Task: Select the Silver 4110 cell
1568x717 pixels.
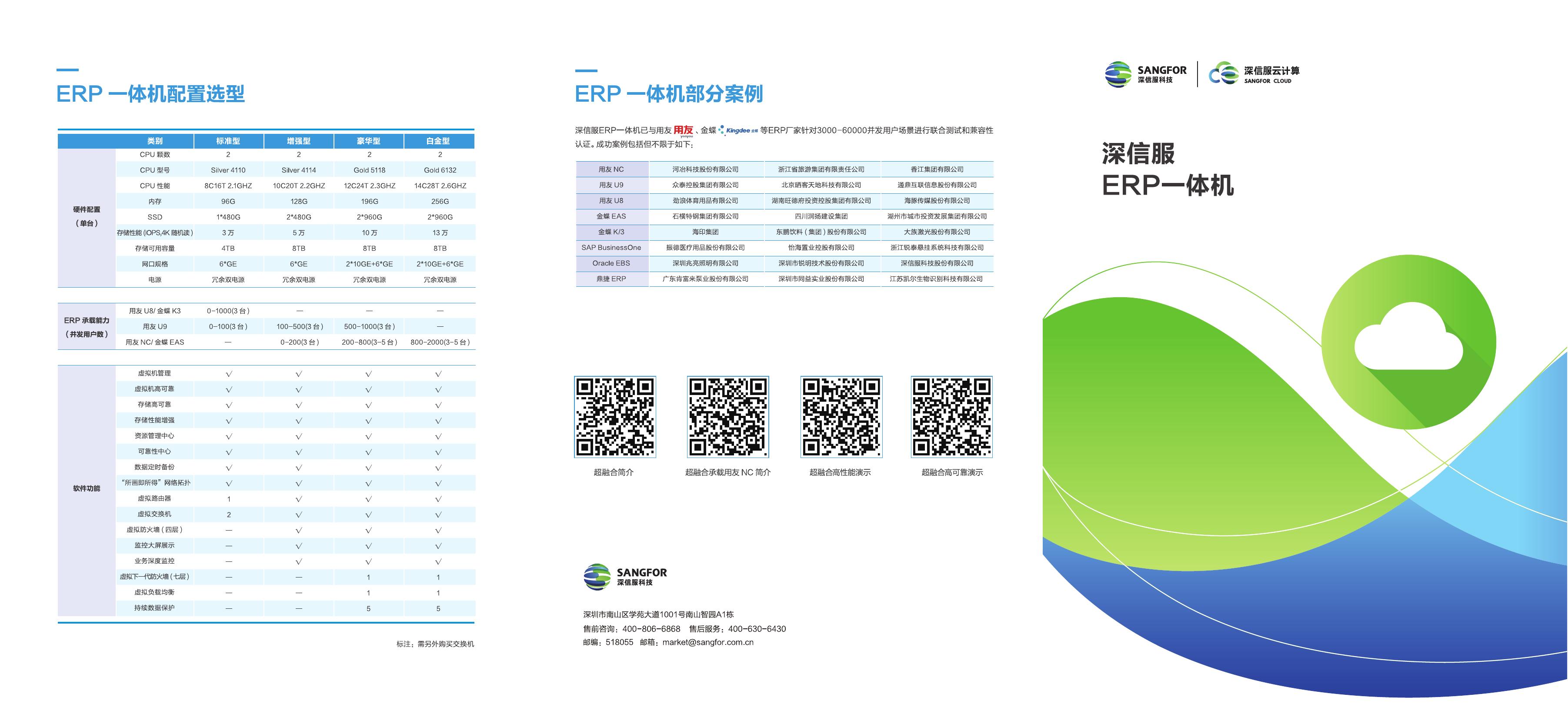Action: [x=228, y=170]
